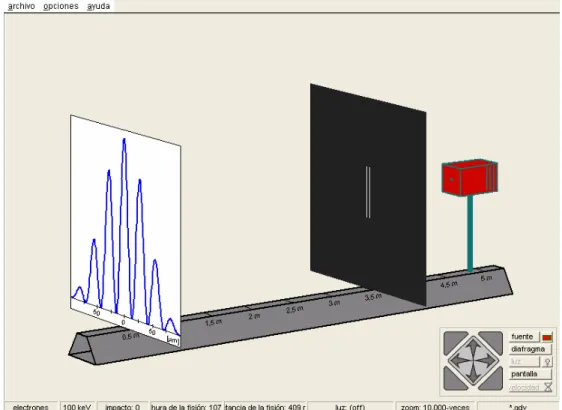Click the left arrow of view control

(x=459, y=360)
